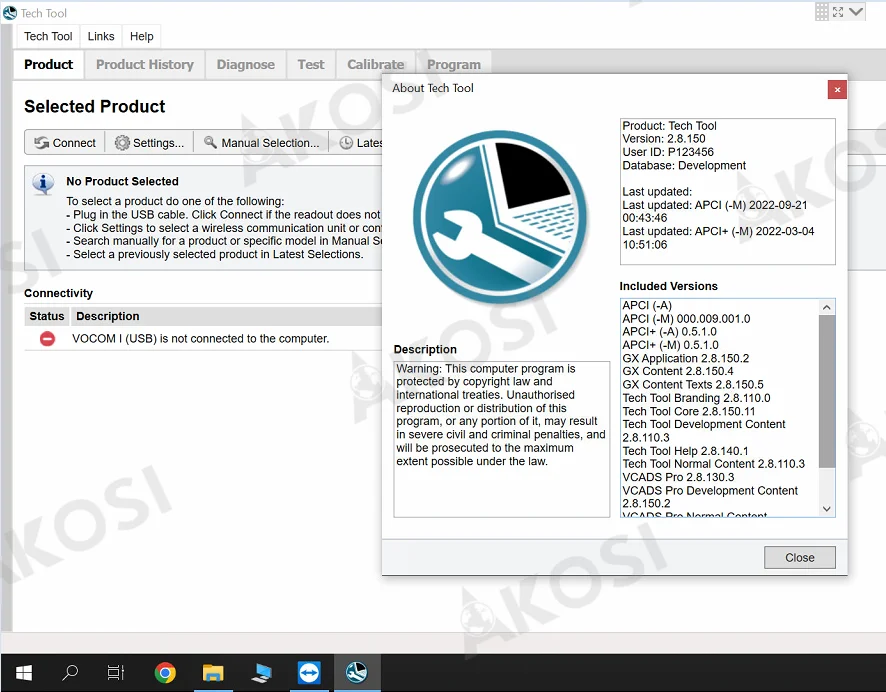This screenshot has height=692, width=886.
Task: Click 'Database: Development' text
Action: (684, 166)
